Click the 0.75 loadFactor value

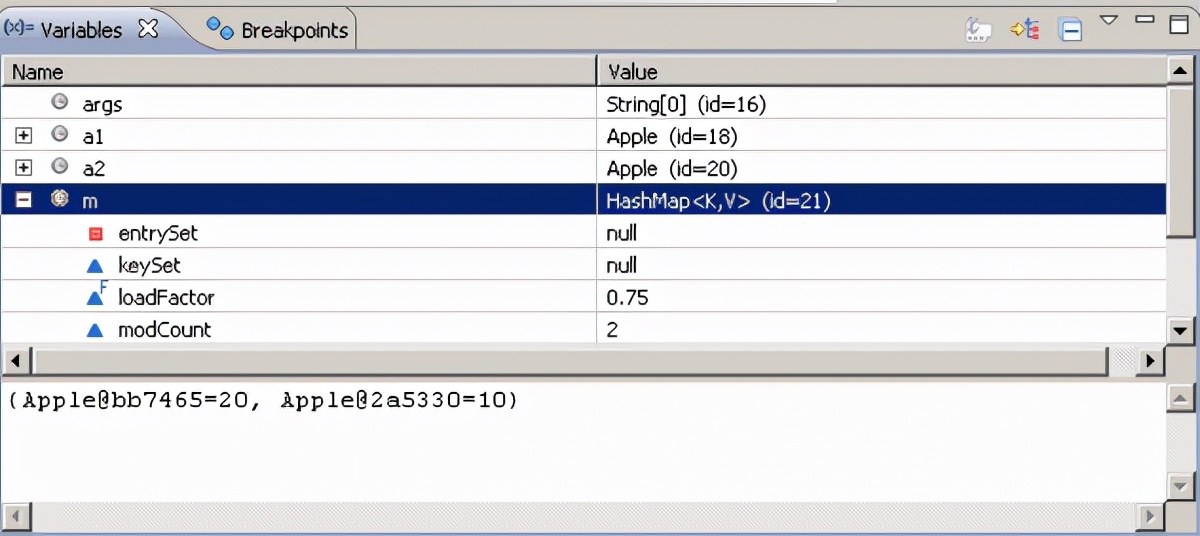[x=627, y=297]
